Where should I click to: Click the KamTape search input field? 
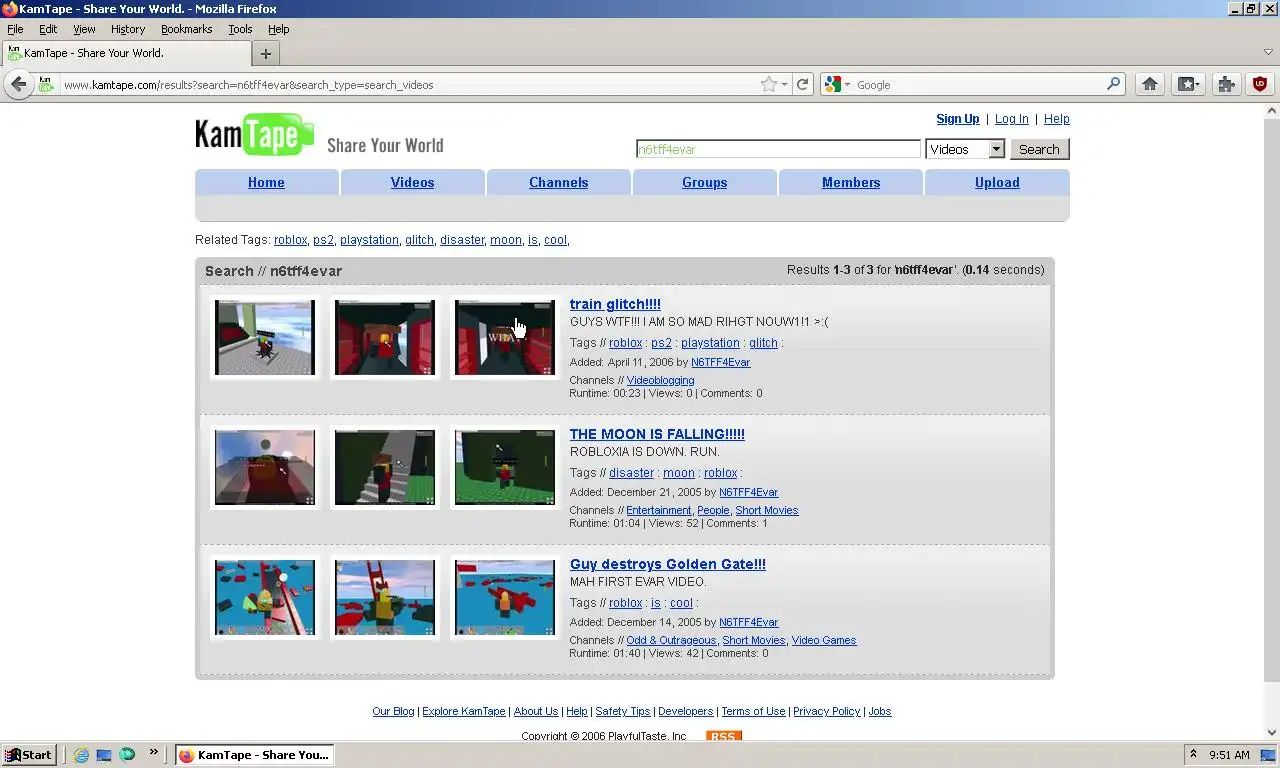point(778,149)
